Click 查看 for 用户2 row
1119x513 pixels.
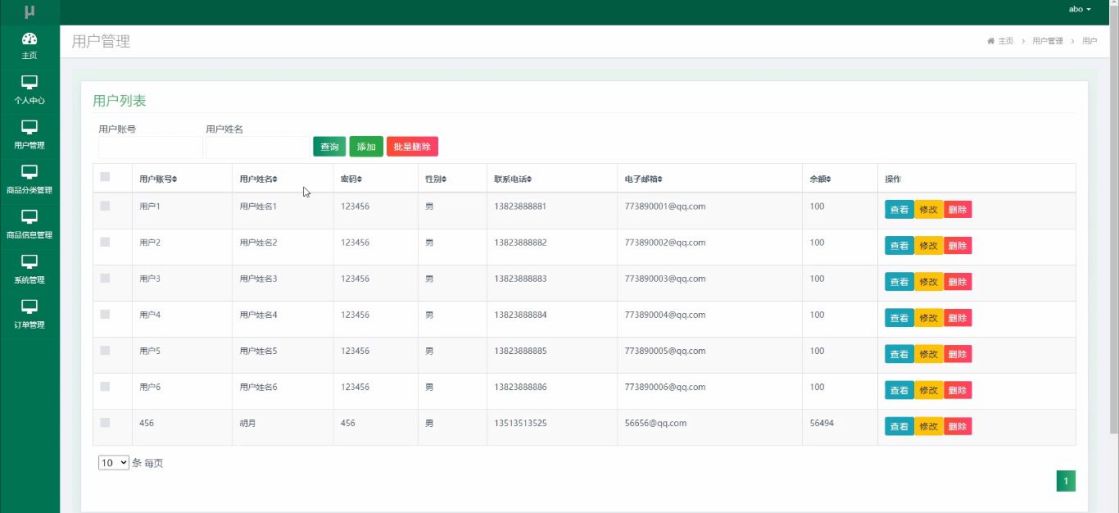[x=899, y=245]
